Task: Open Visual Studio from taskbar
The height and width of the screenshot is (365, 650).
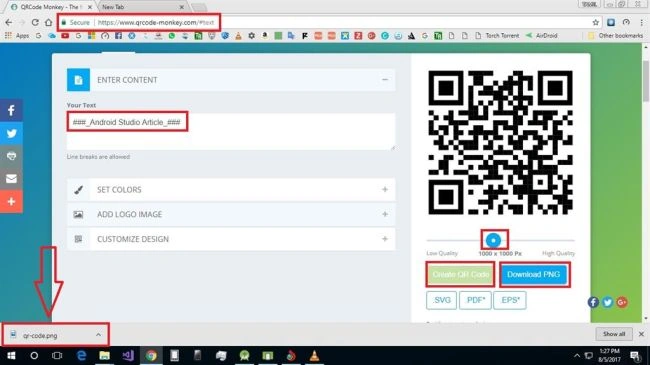Action: tap(128, 355)
